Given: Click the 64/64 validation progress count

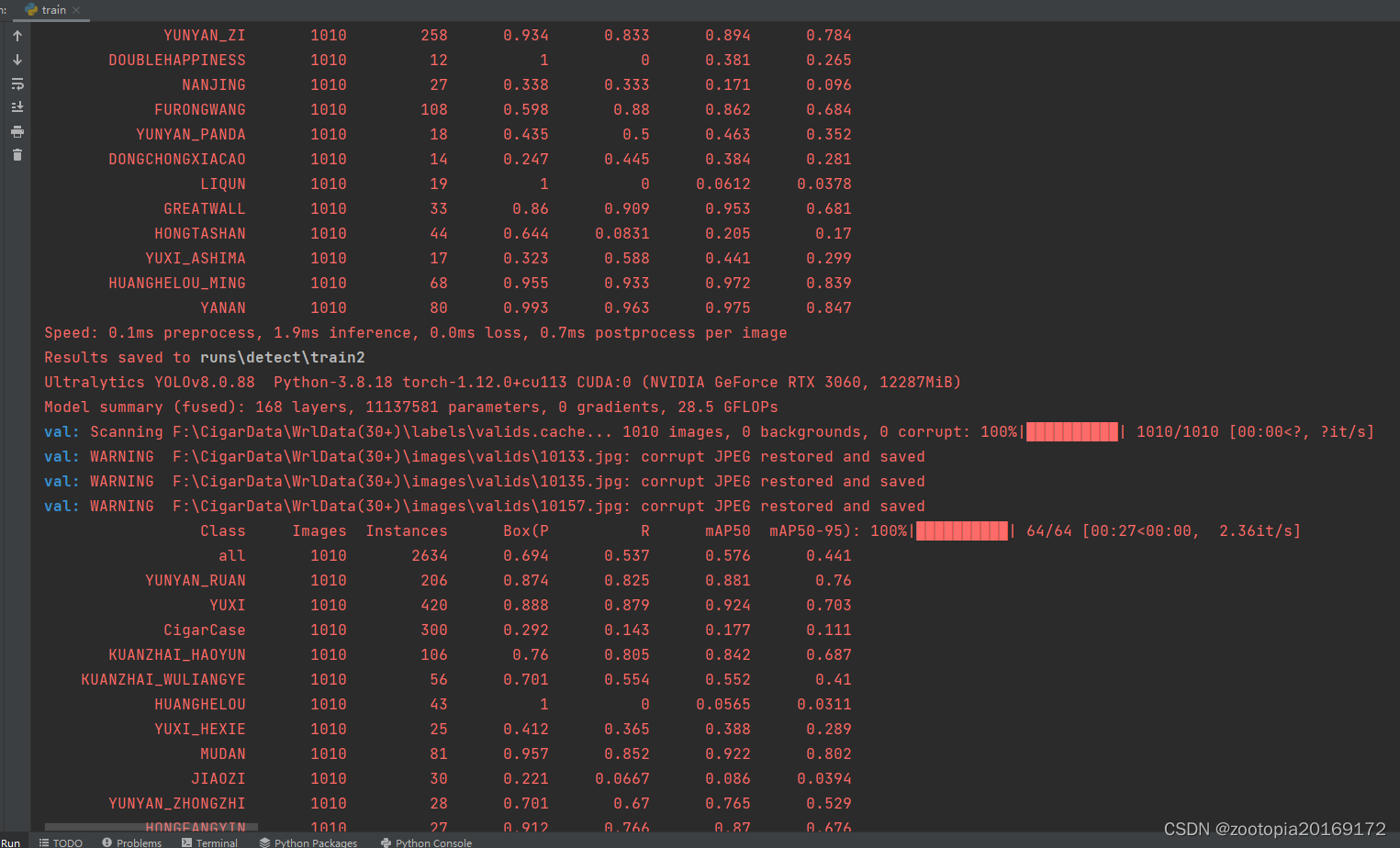Looking at the screenshot, I should point(1049,530).
